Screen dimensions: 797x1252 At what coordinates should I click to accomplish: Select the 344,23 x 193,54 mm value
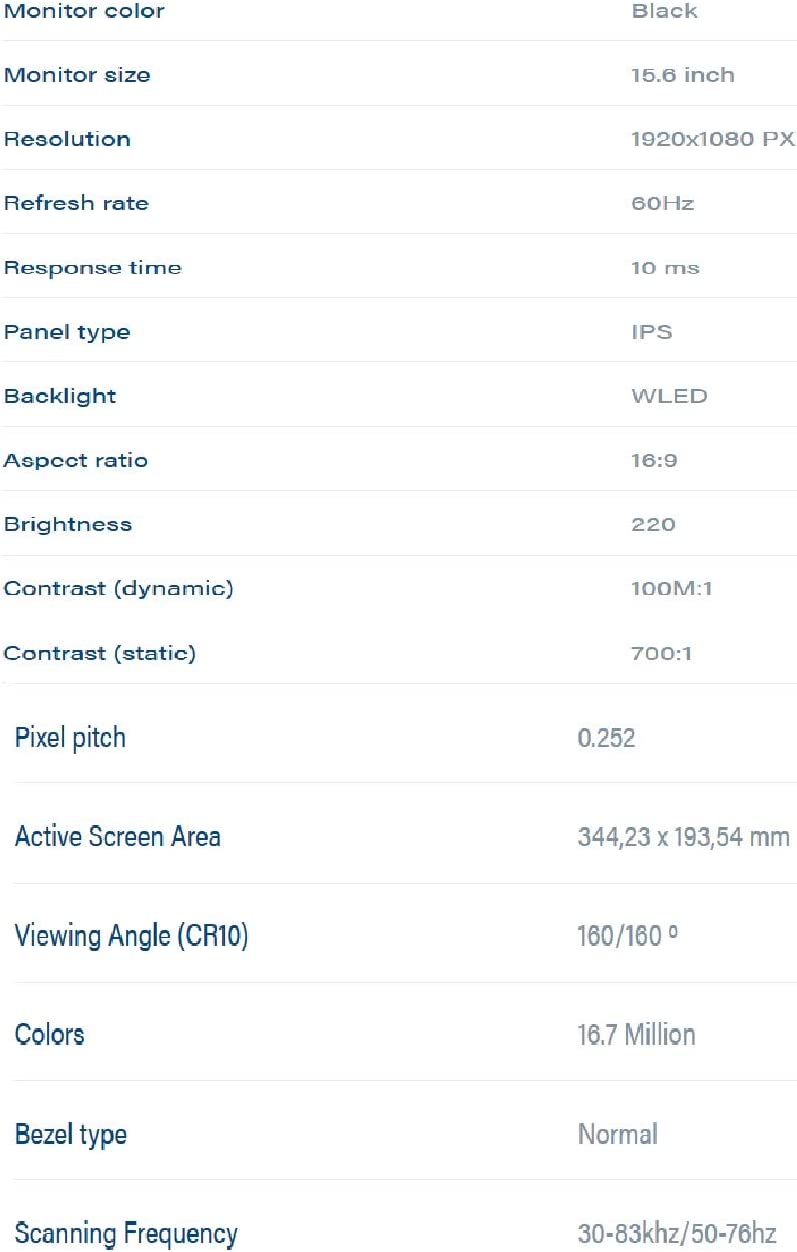click(x=683, y=836)
